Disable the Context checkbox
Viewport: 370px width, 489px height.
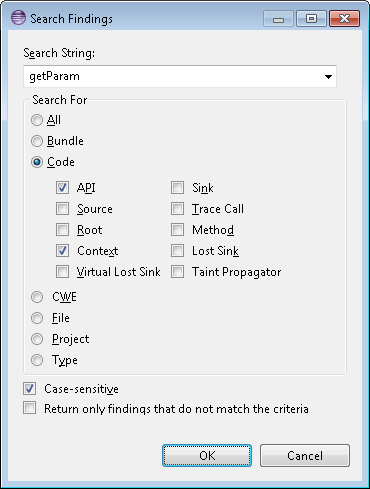click(x=62, y=251)
